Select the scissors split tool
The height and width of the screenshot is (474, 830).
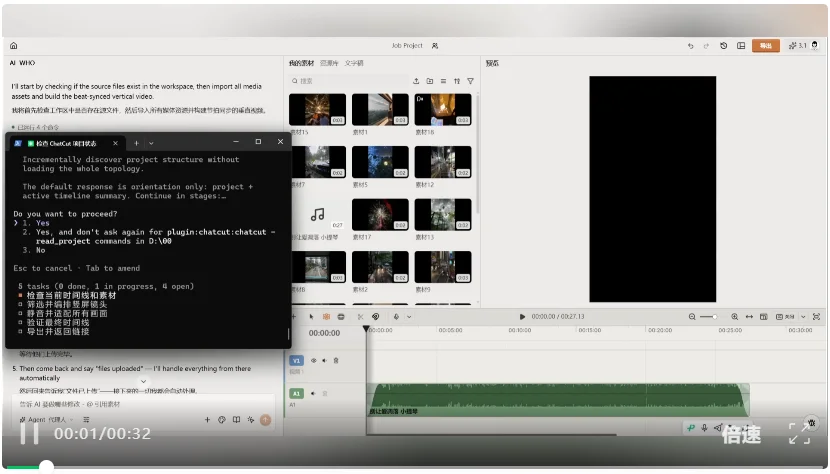[x=360, y=317]
